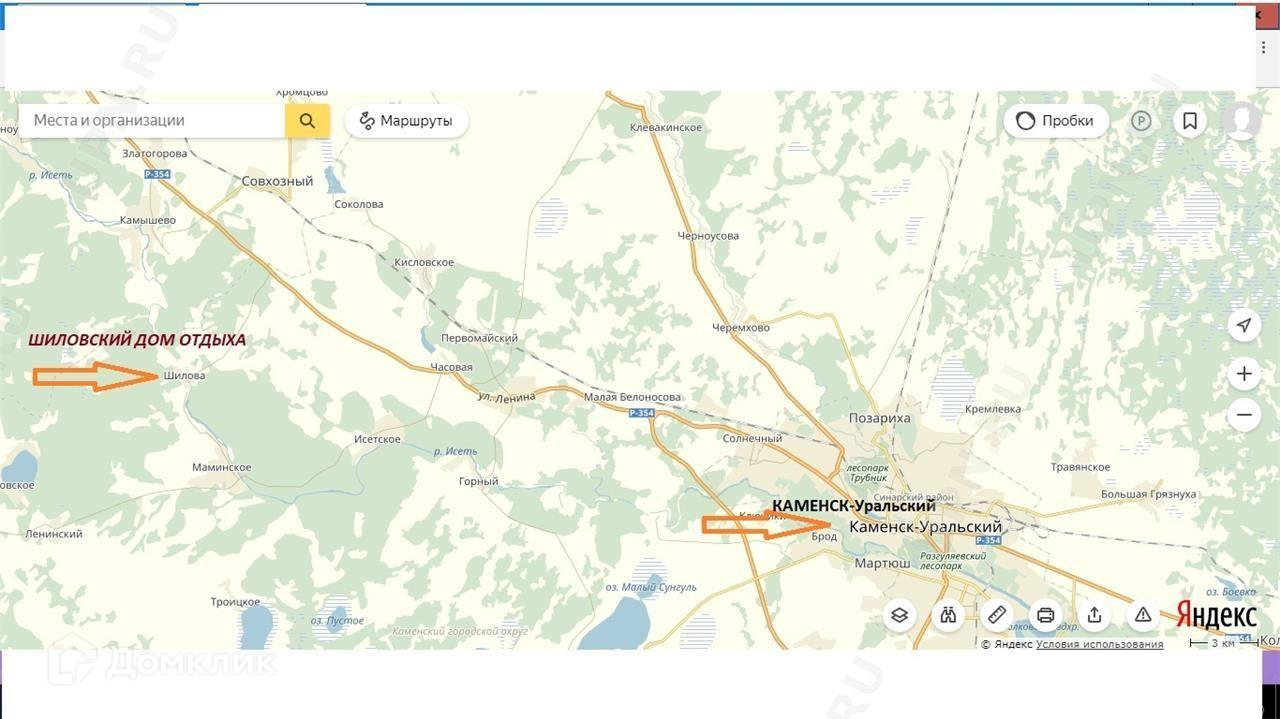Click the Яндекс logo

click(x=1216, y=614)
